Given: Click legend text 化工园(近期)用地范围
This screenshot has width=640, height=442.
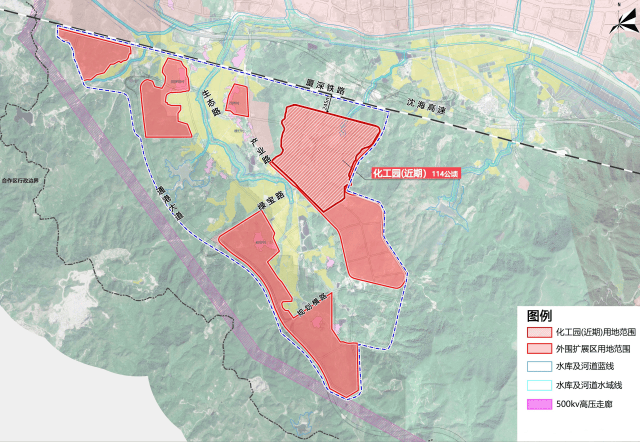Looking at the screenshot, I should [x=596, y=332].
